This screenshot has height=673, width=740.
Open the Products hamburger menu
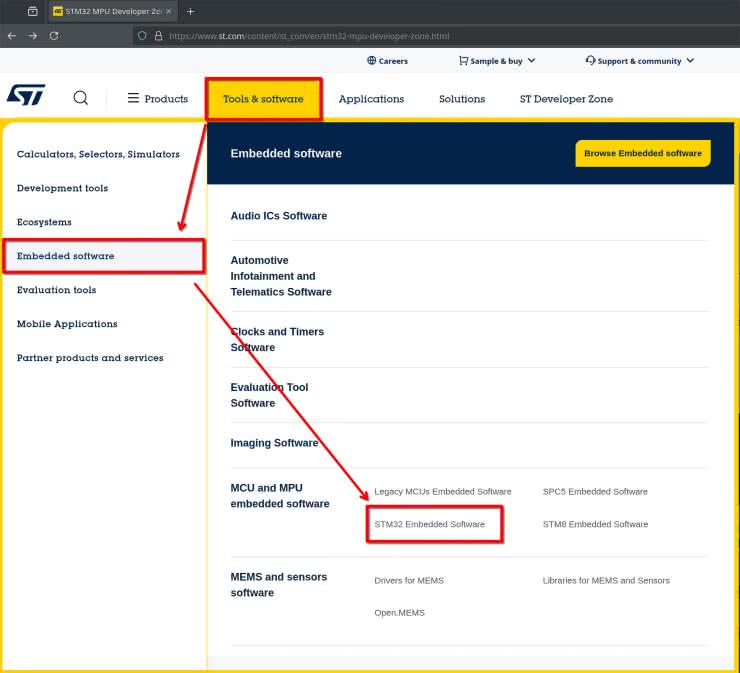158,99
